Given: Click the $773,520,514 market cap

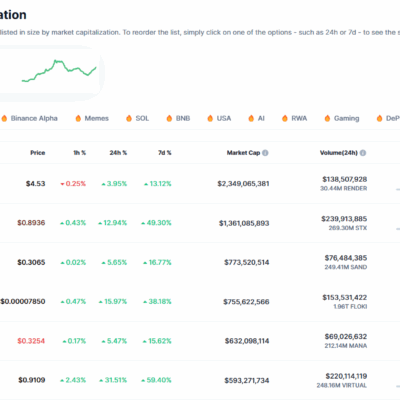Looking at the screenshot, I should pyautogui.click(x=247, y=262).
